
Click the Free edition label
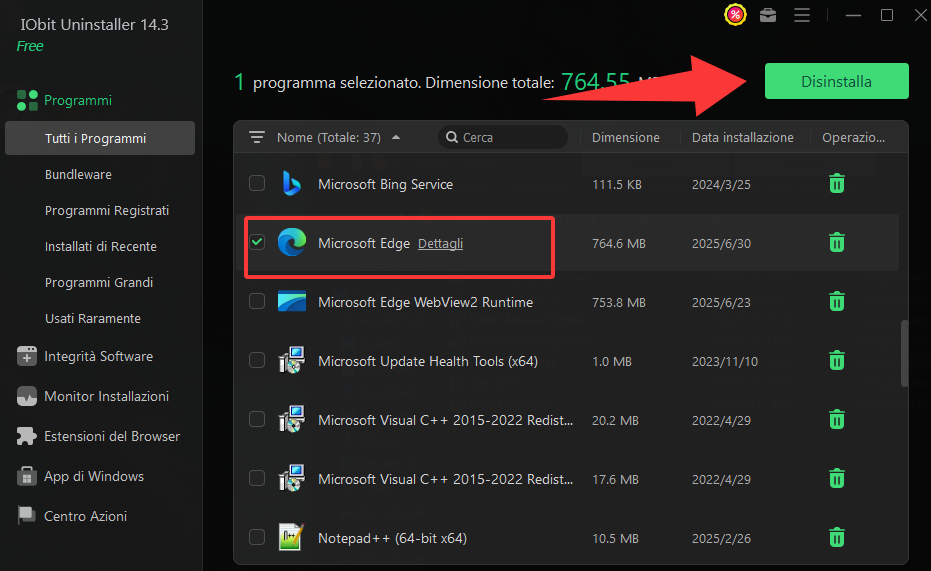pyautogui.click(x=30, y=46)
